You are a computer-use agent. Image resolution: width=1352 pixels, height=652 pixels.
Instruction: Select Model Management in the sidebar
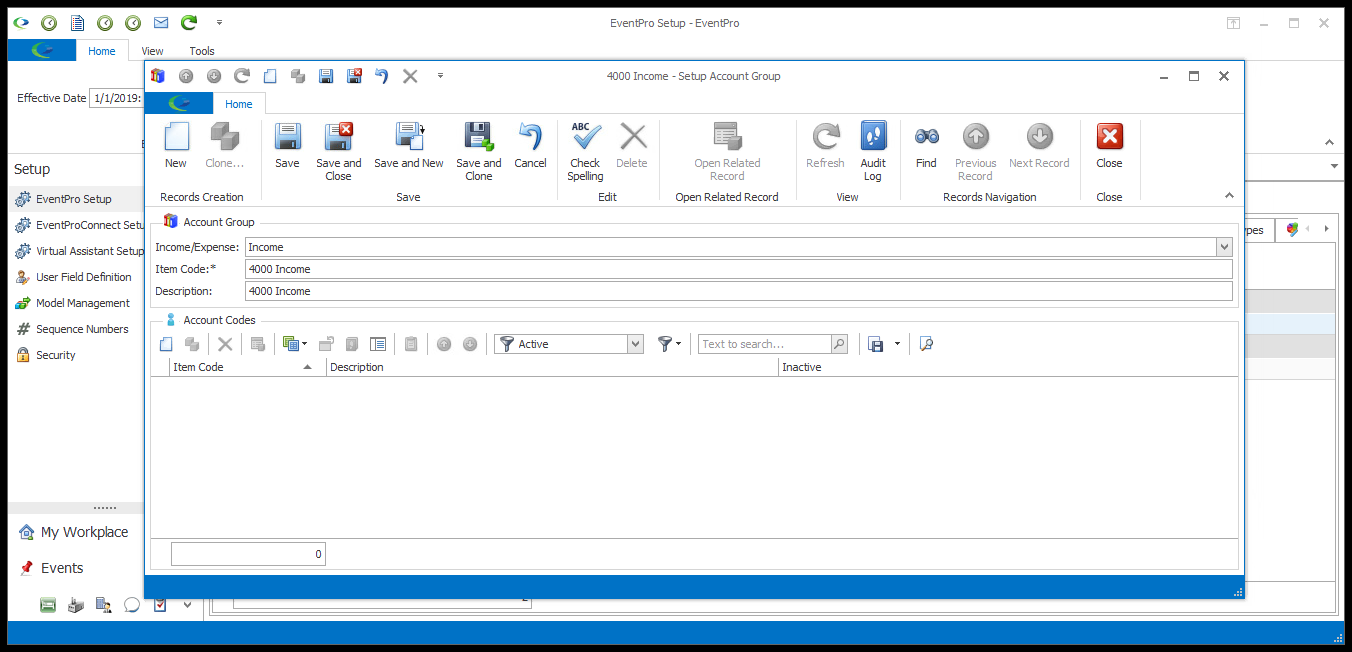click(x=72, y=303)
